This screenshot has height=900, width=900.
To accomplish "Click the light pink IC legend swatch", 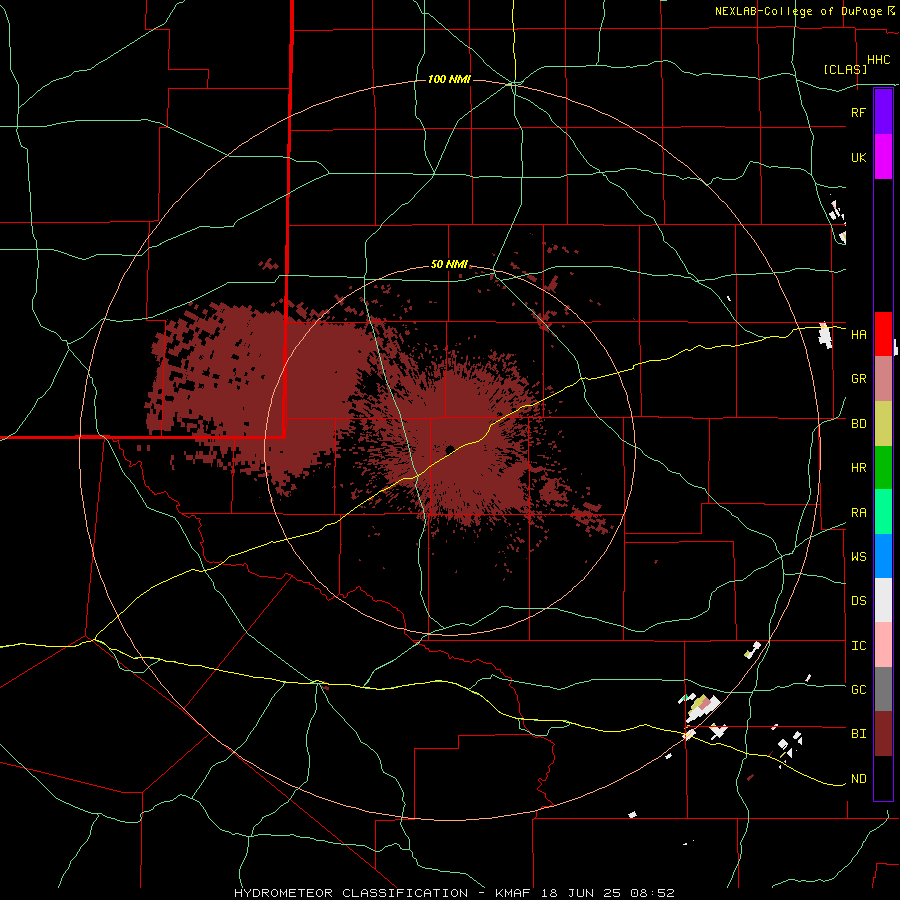I will (x=883, y=645).
